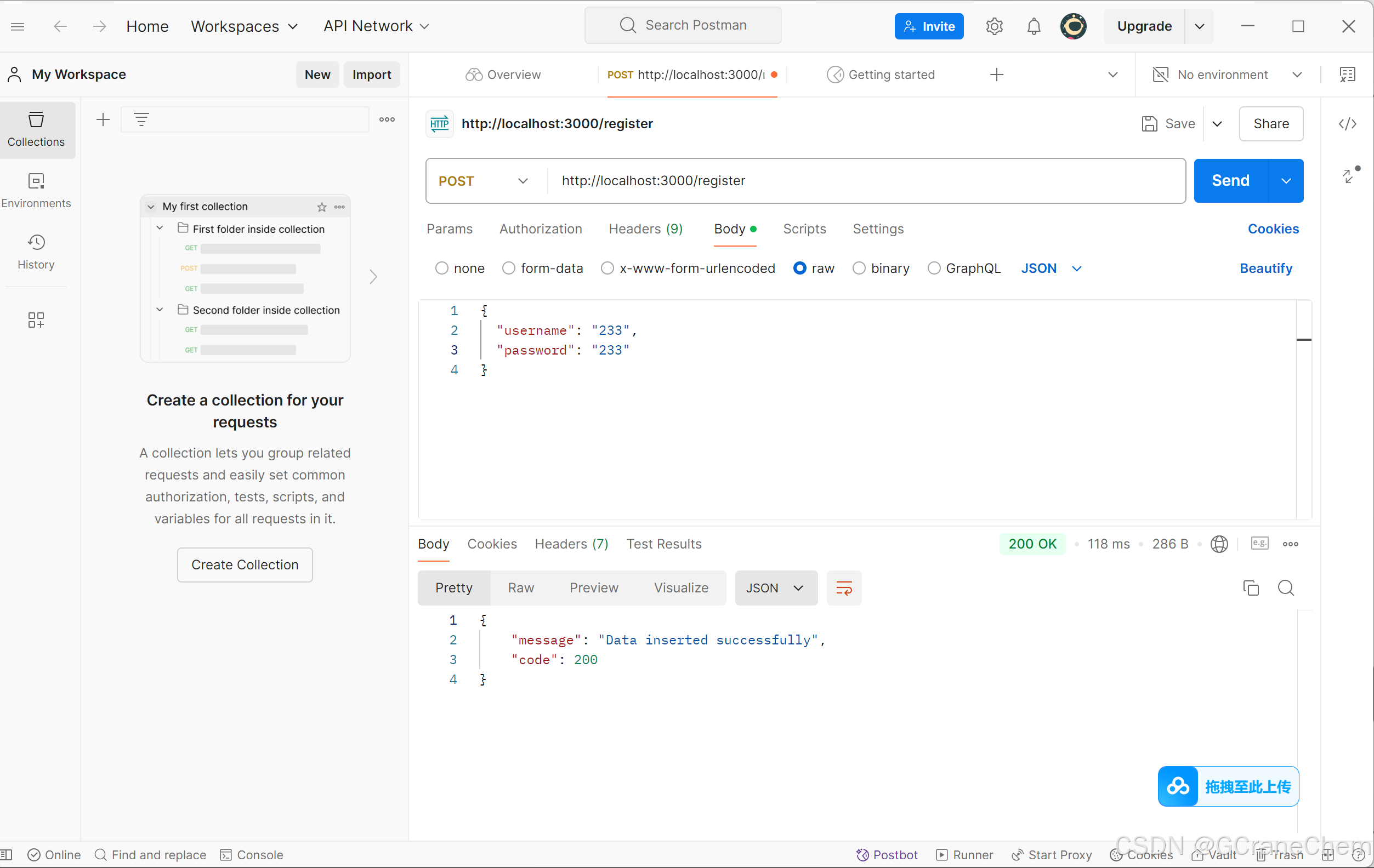Expand the response JSON format dropdown
Viewport: 1374px width, 868px height.
click(775, 588)
